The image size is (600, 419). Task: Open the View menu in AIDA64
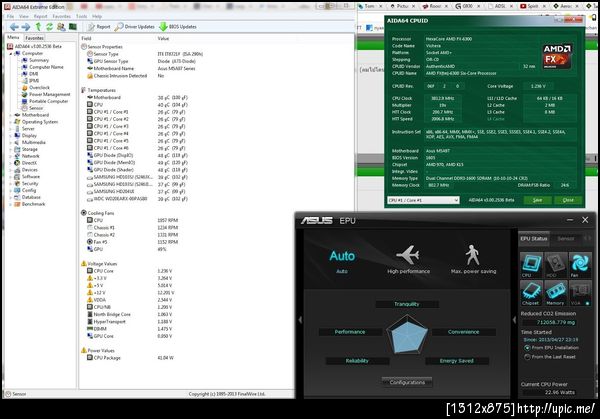[x=24, y=16]
